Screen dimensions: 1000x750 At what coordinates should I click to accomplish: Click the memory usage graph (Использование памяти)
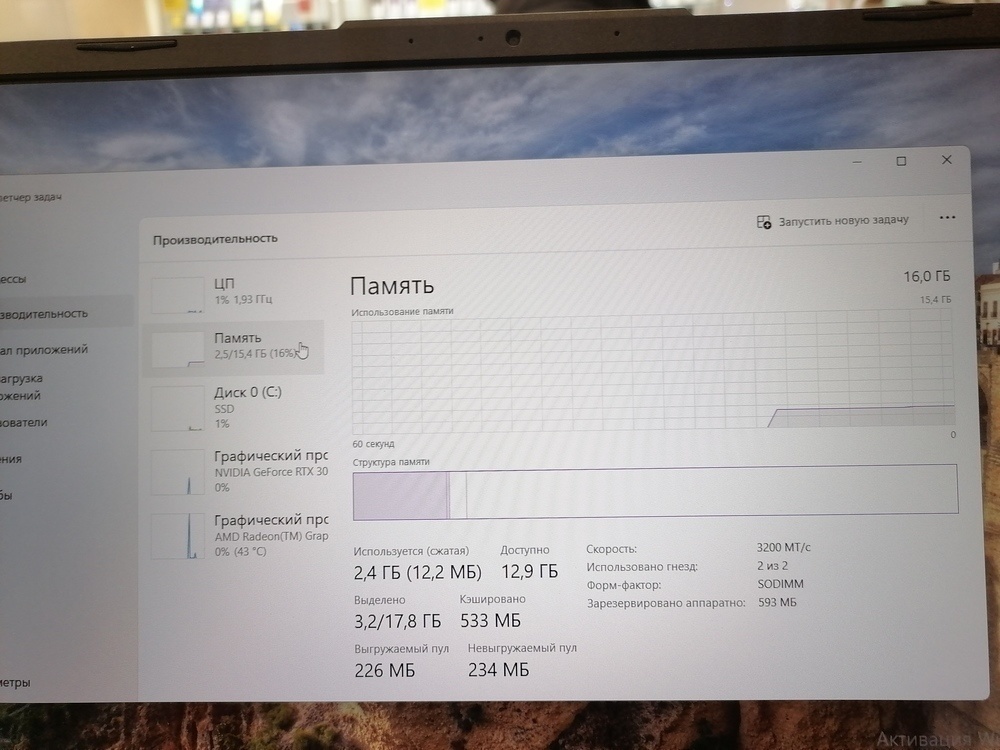653,372
